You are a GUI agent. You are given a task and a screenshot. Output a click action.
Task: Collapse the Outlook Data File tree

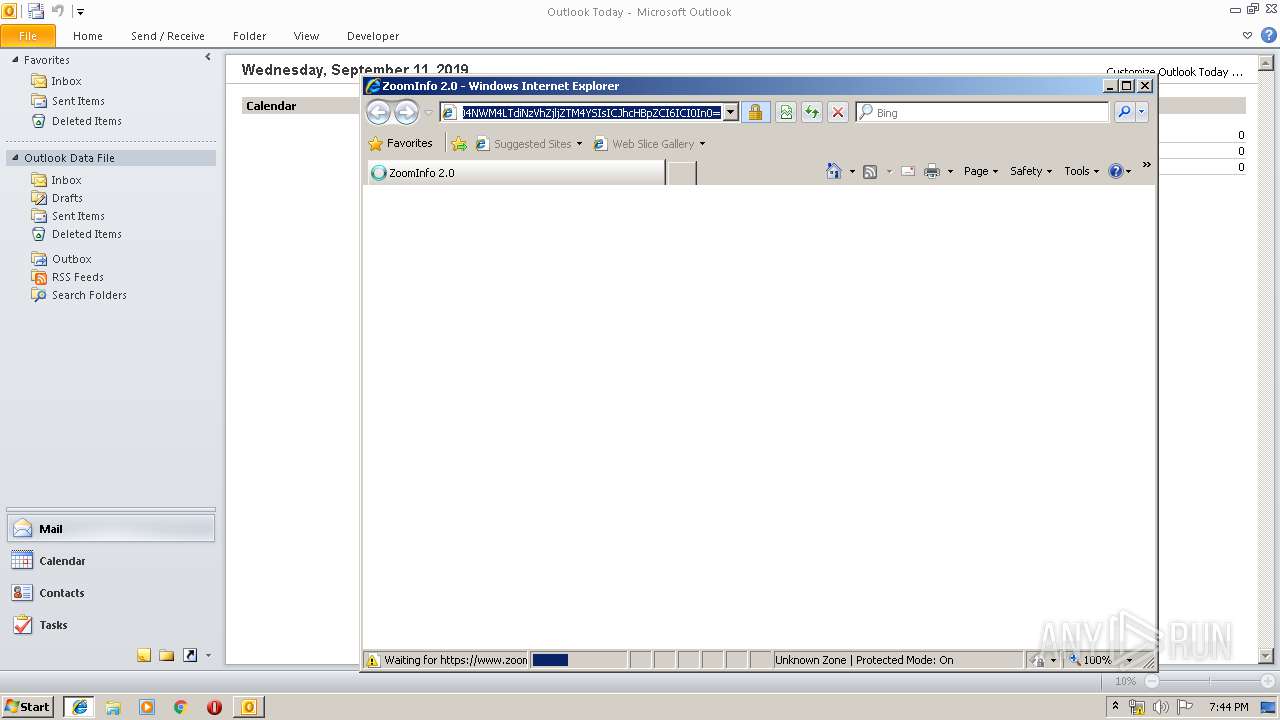tap(15, 158)
